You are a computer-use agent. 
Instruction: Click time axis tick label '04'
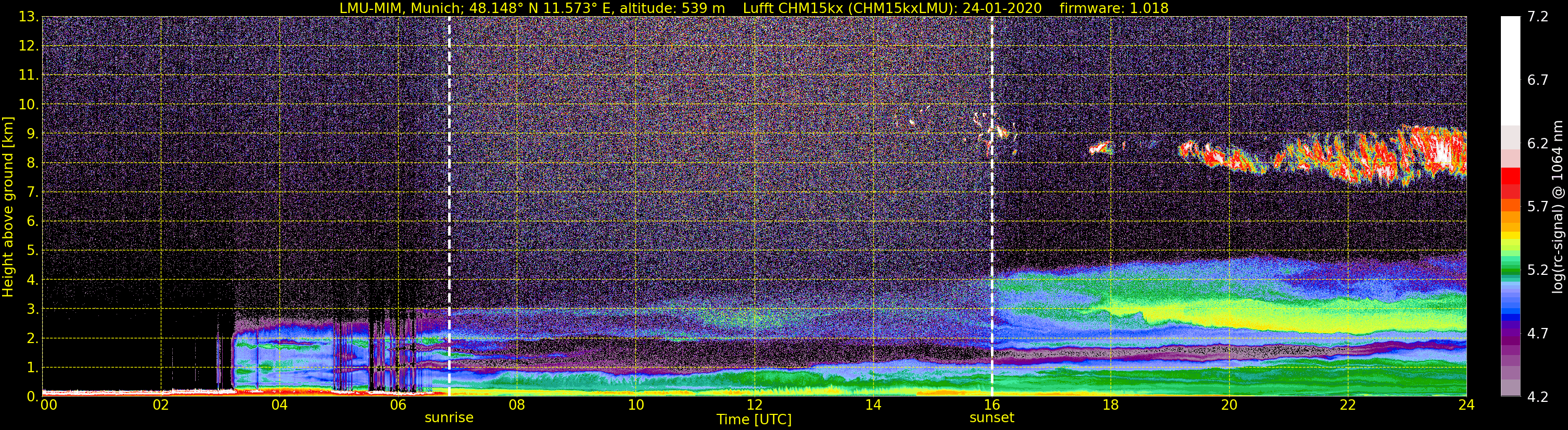tap(279, 405)
